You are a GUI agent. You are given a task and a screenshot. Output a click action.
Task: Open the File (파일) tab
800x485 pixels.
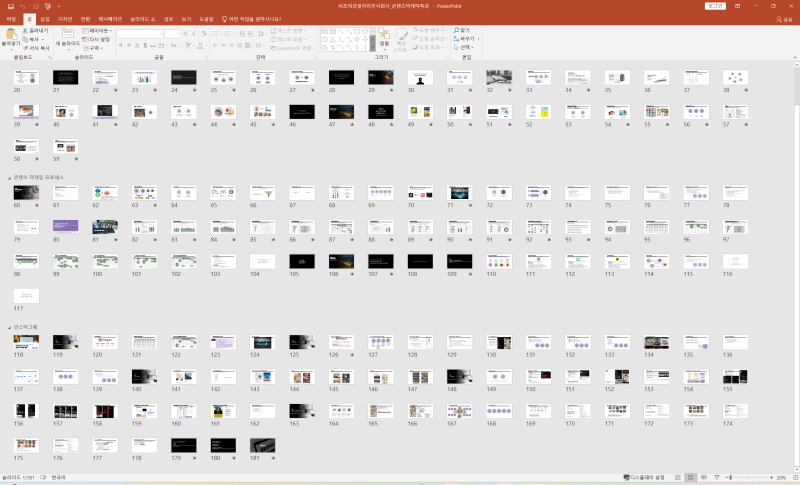pos(11,19)
